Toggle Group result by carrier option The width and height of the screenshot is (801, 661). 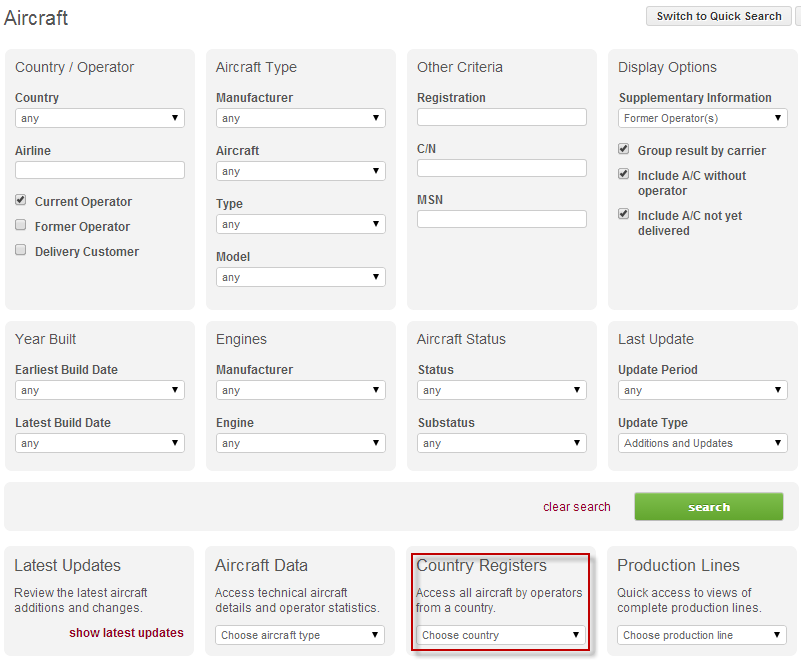tap(625, 150)
